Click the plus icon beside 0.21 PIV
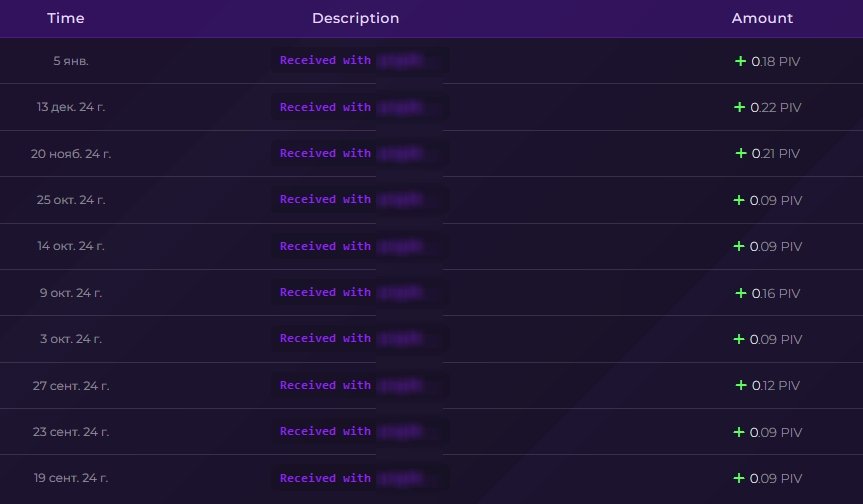 741,153
